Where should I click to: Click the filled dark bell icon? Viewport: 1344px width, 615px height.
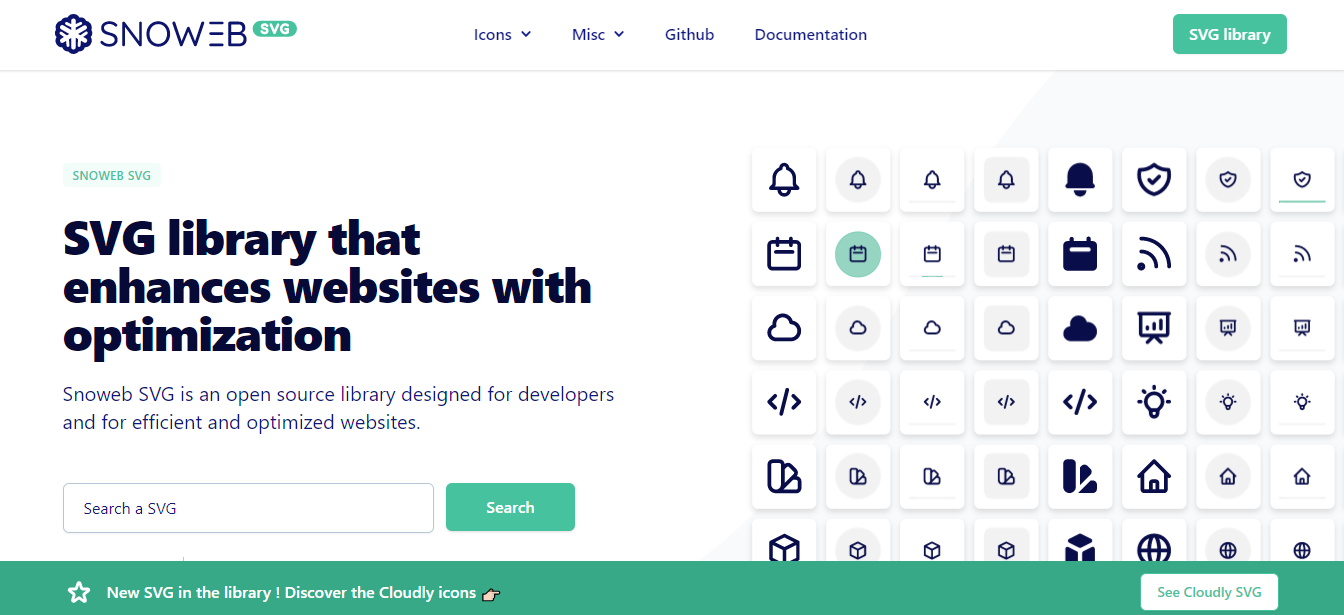tap(1080, 180)
